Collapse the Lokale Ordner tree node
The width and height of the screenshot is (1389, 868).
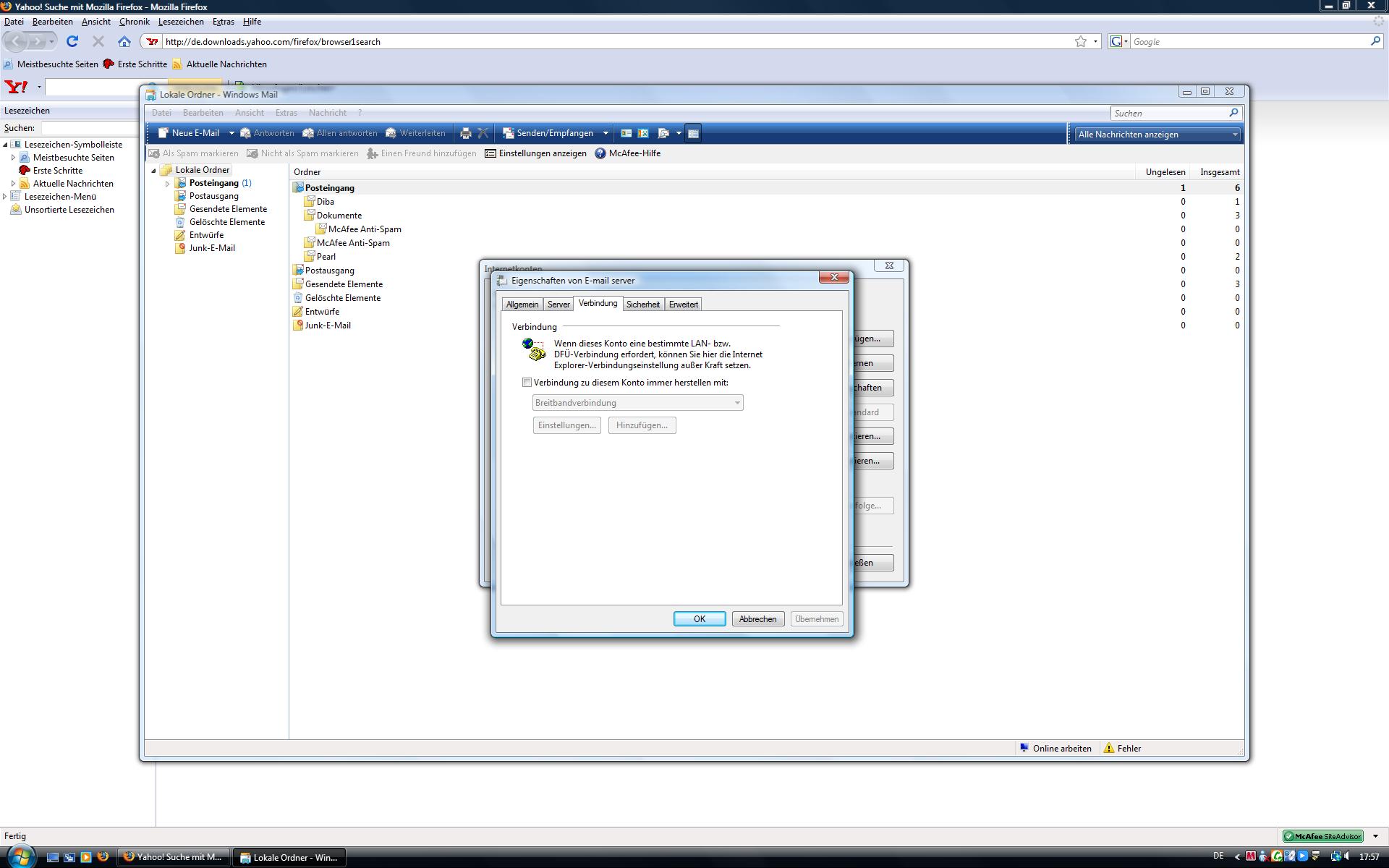tap(153, 171)
